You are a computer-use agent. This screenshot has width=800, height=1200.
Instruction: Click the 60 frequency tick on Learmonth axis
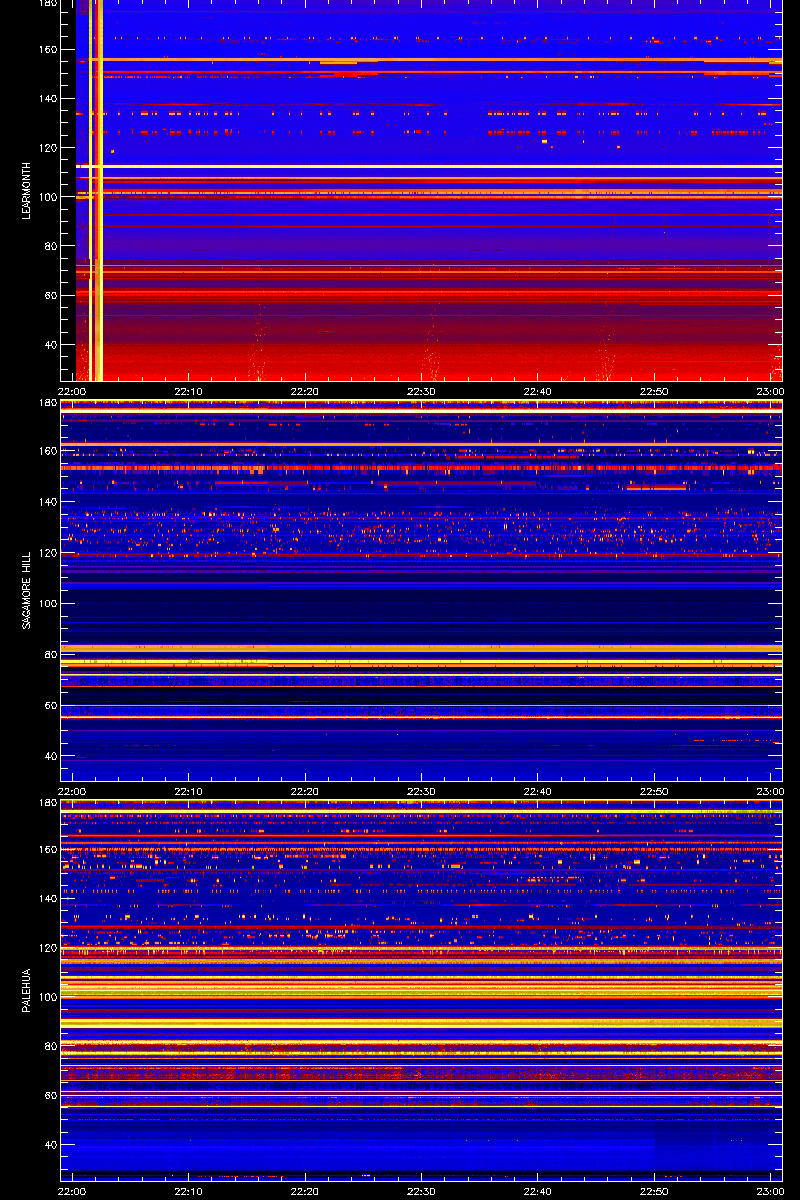(x=50, y=295)
